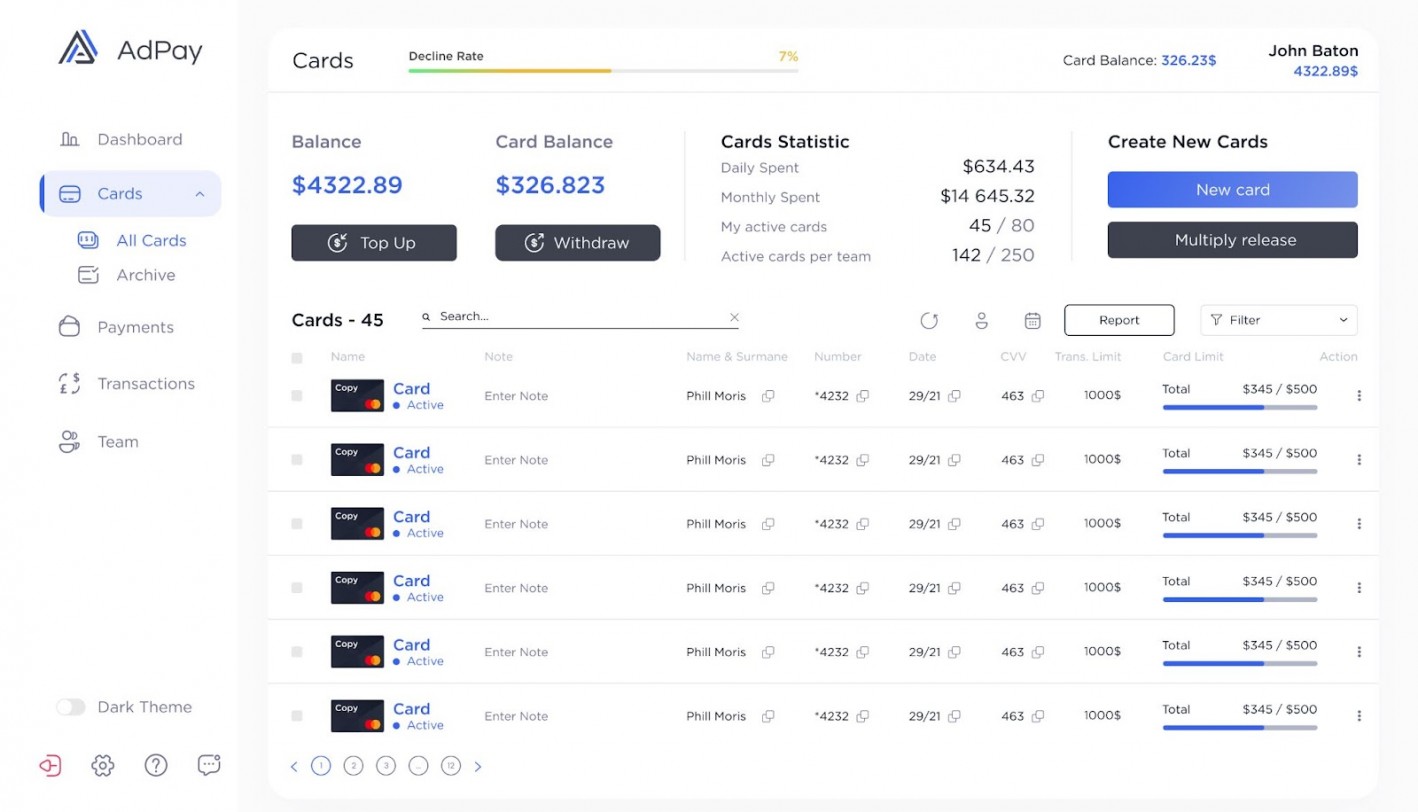
Task: Open third row's three-dot action menu
Action: 1359,524
